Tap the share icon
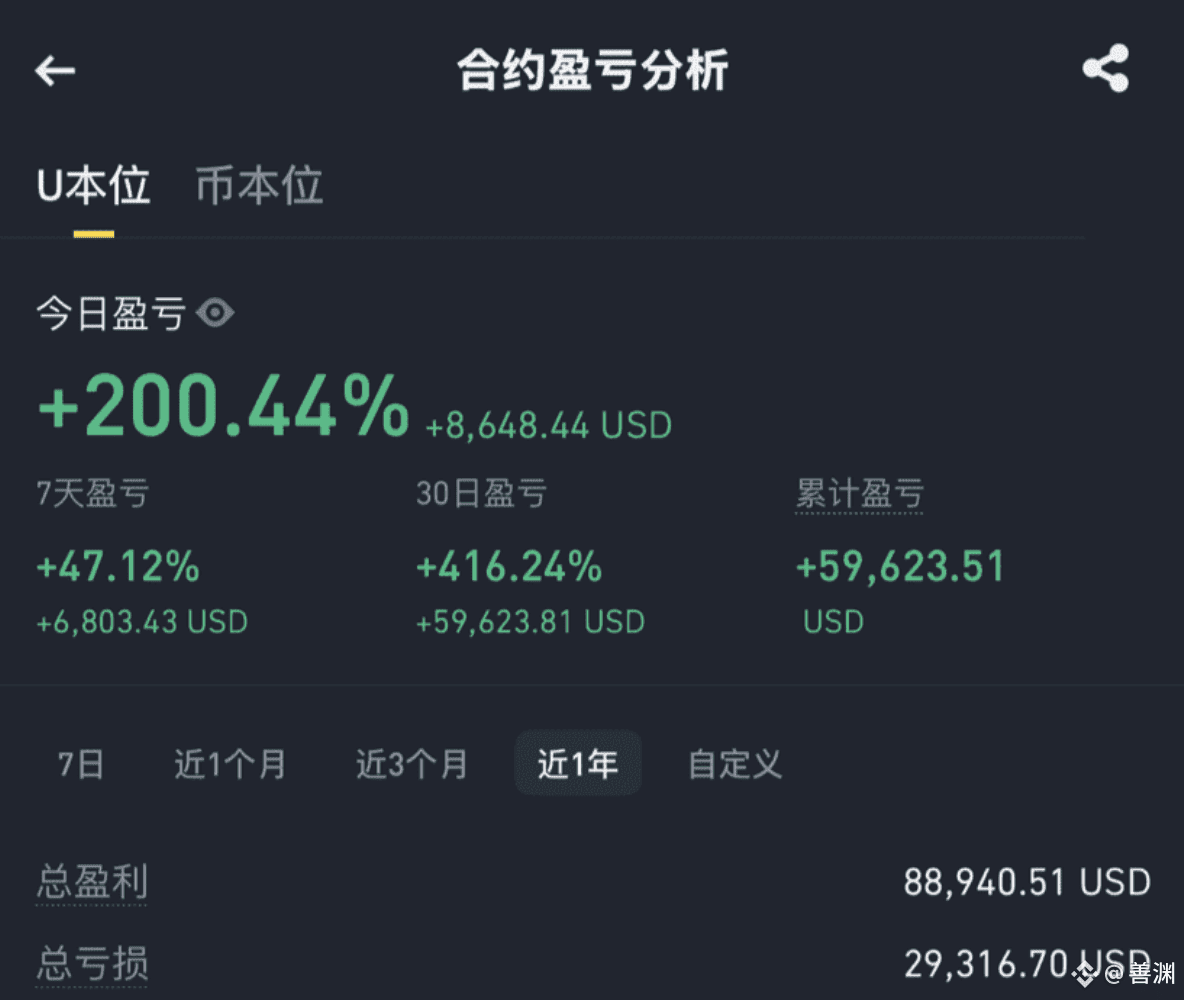Image resolution: width=1184 pixels, height=1000 pixels. [1105, 69]
